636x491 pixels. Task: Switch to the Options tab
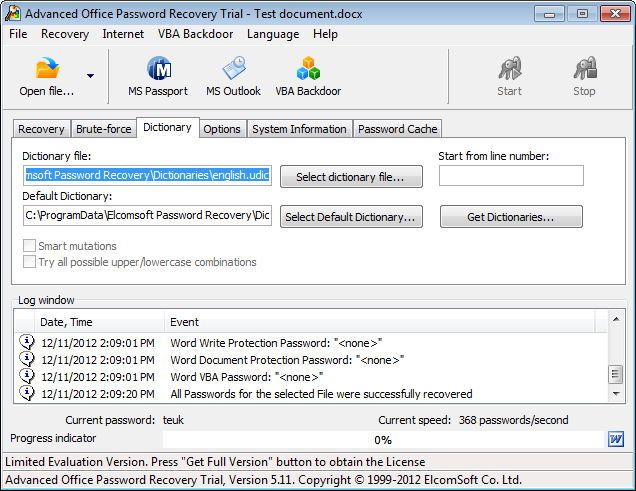[222, 129]
